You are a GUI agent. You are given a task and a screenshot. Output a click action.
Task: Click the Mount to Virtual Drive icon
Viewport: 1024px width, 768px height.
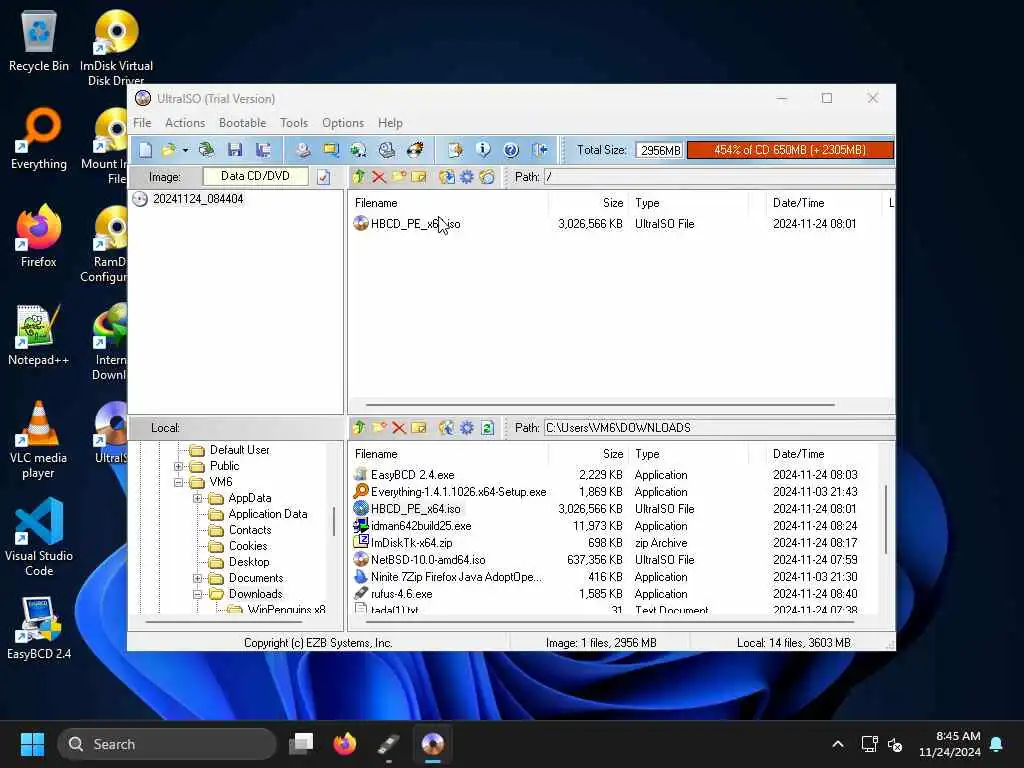pyautogui.click(x=387, y=150)
